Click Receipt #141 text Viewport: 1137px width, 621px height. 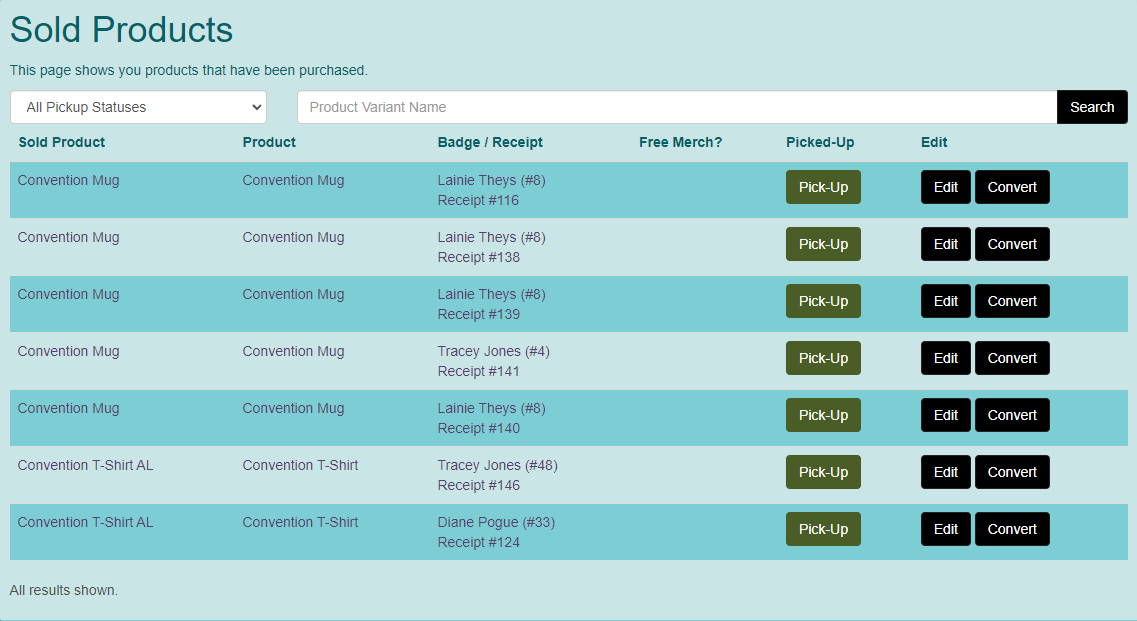(x=479, y=371)
